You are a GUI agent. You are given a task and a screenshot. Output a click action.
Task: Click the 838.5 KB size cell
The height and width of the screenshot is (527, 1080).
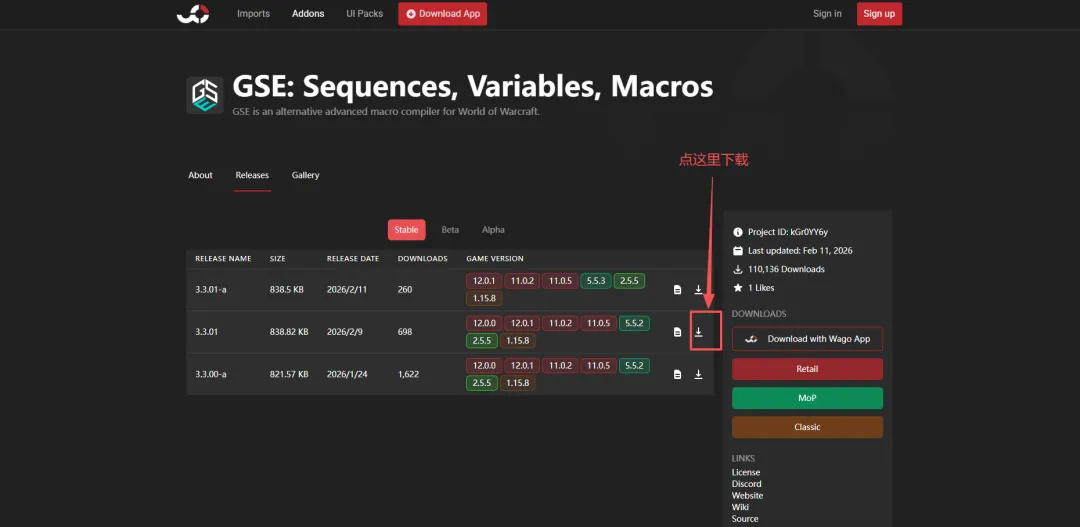click(x=287, y=290)
